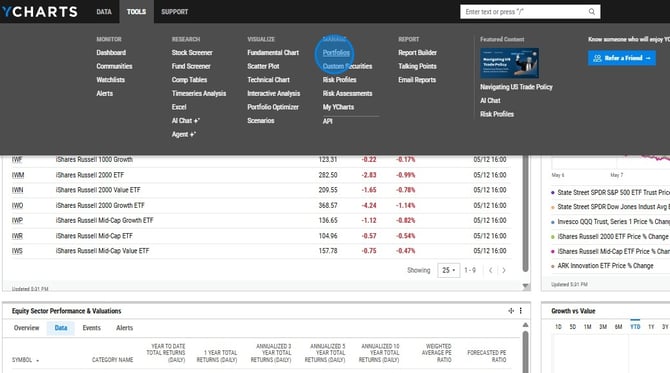Open Risk Profiles under Featured Content
The image size is (670, 373).
coord(497,115)
